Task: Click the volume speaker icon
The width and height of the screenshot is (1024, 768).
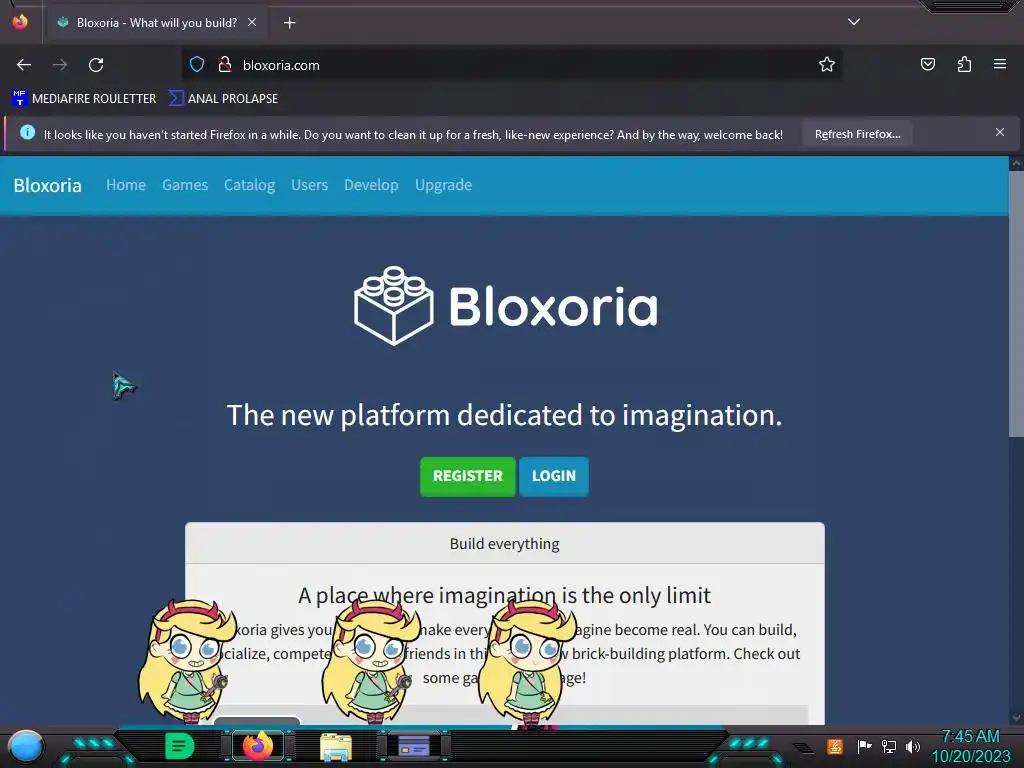Action: 913,746
